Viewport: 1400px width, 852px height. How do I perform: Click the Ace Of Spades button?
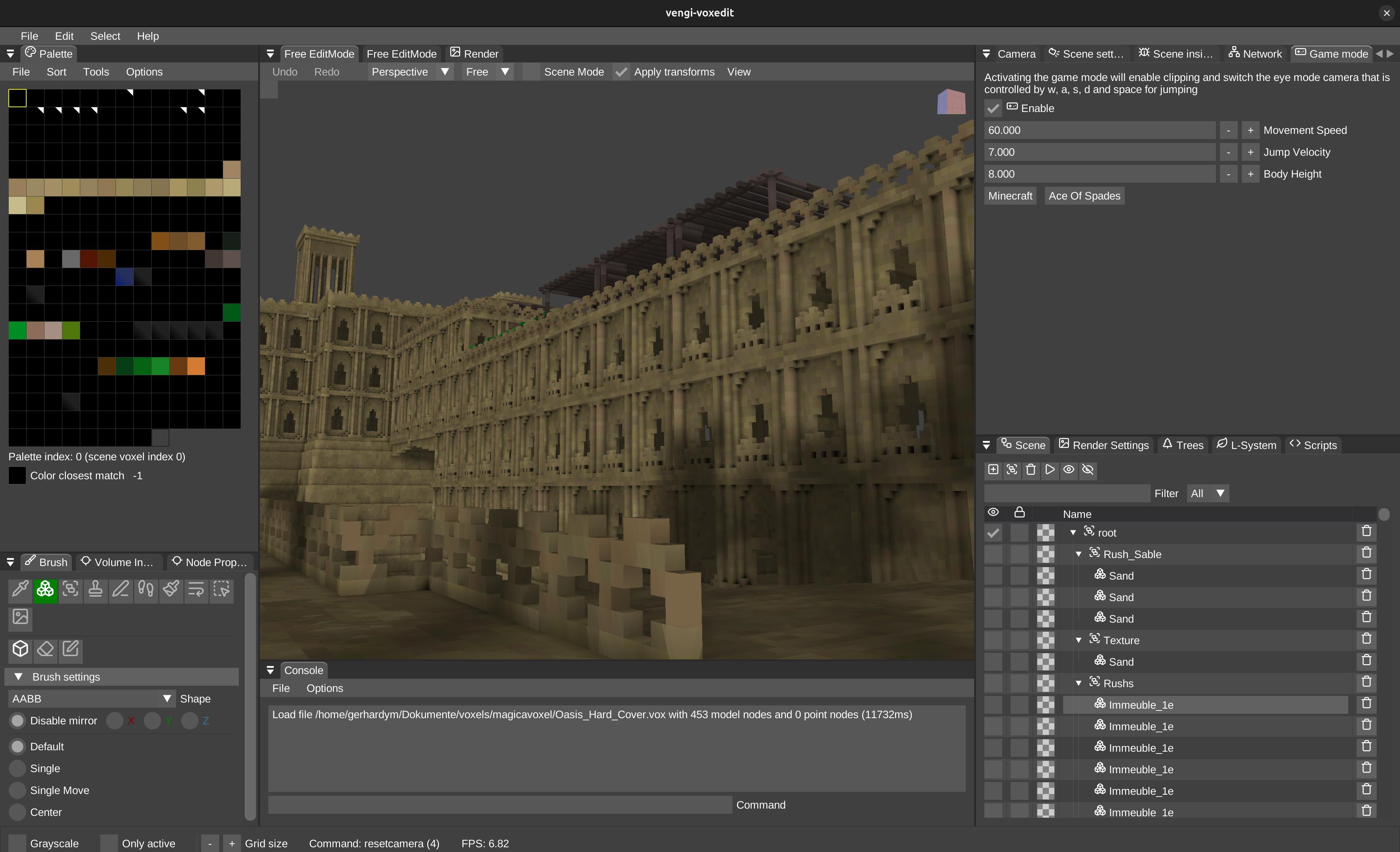1084,196
